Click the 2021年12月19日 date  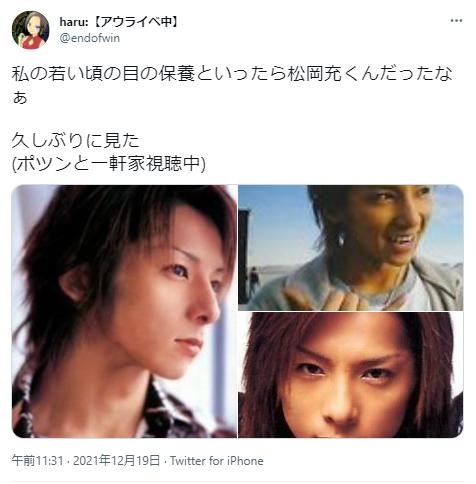click(116, 461)
